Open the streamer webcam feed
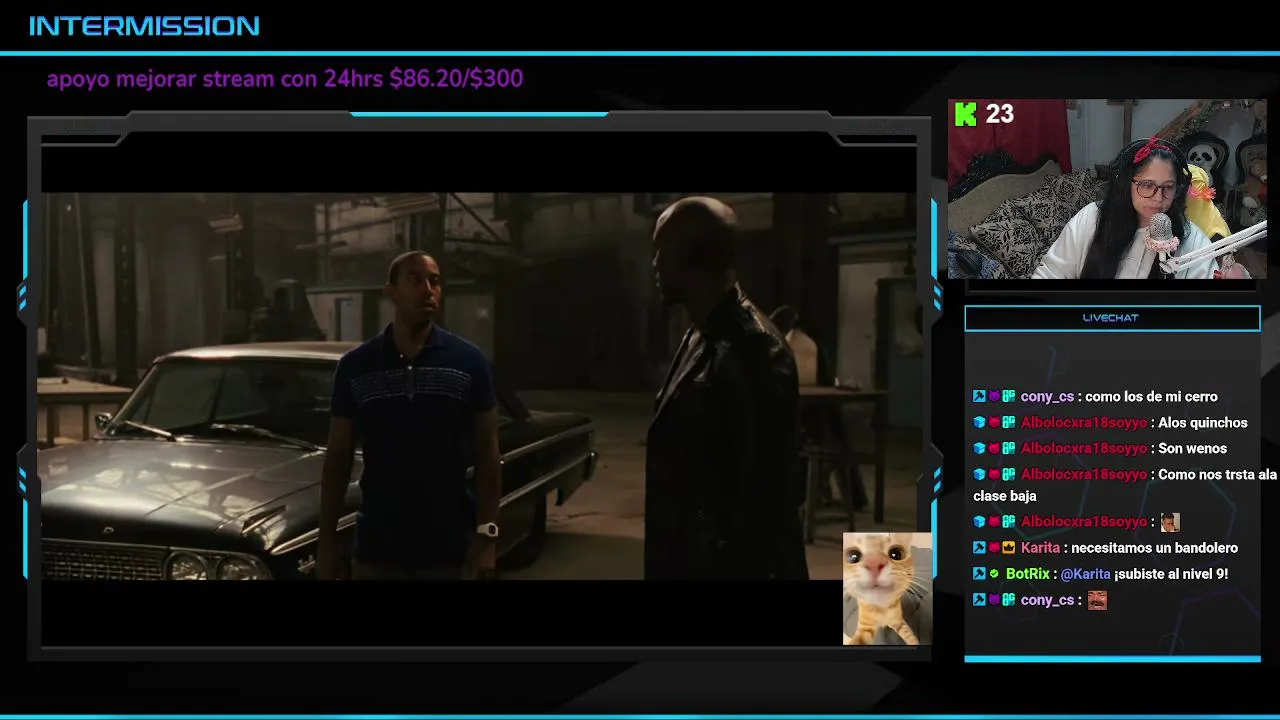The image size is (1280, 720). 1107,189
